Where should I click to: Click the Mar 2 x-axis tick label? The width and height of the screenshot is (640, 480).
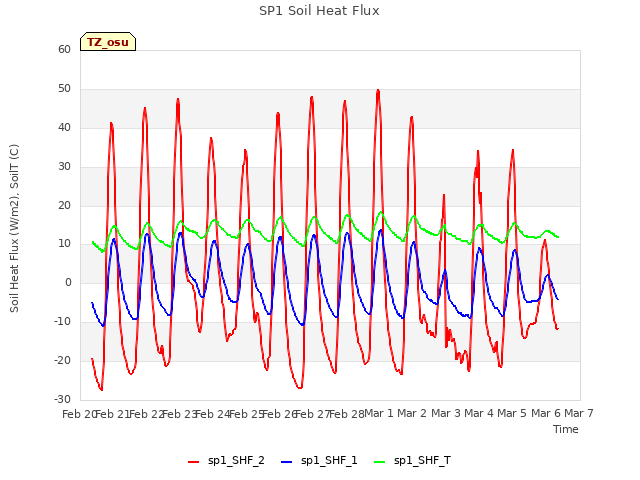tap(412, 413)
